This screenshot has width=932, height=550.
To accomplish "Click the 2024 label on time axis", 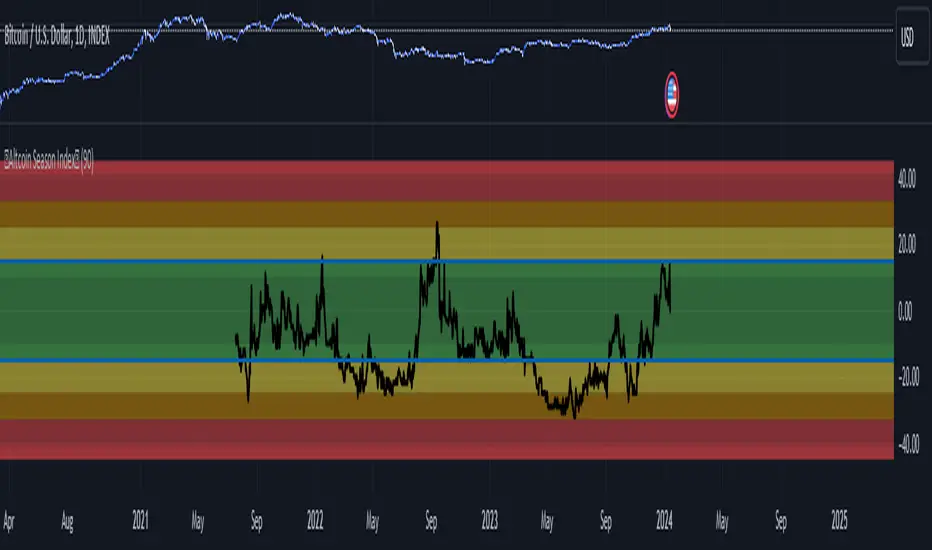I will (x=664, y=521).
